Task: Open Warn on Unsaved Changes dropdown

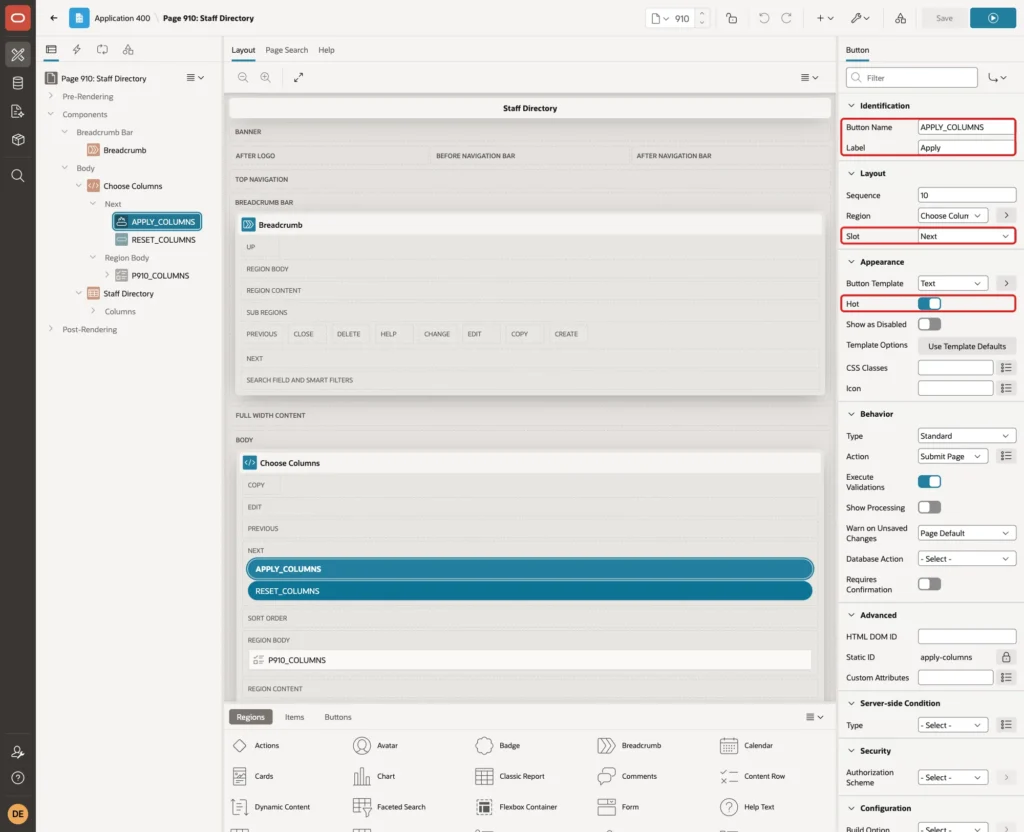Action: (967, 533)
